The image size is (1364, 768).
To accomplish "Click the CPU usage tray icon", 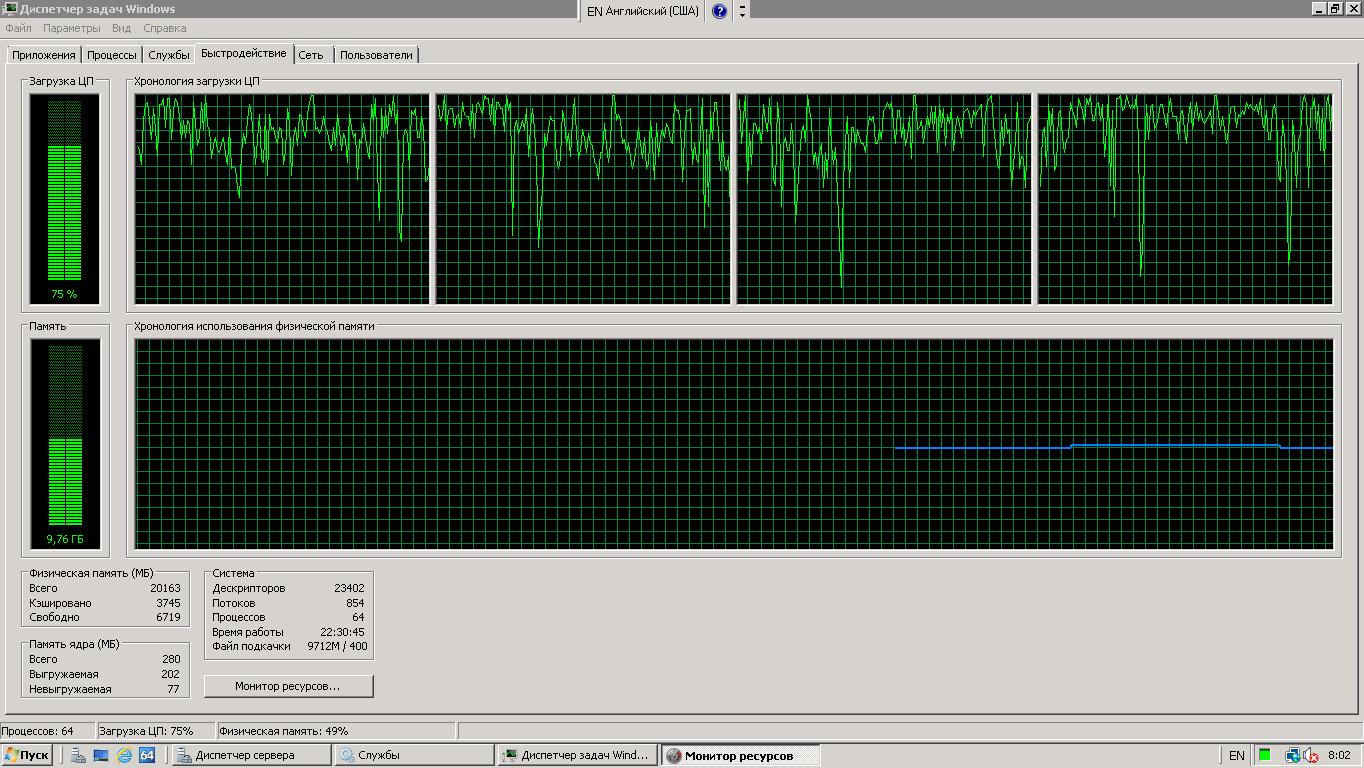I will click(x=1265, y=755).
